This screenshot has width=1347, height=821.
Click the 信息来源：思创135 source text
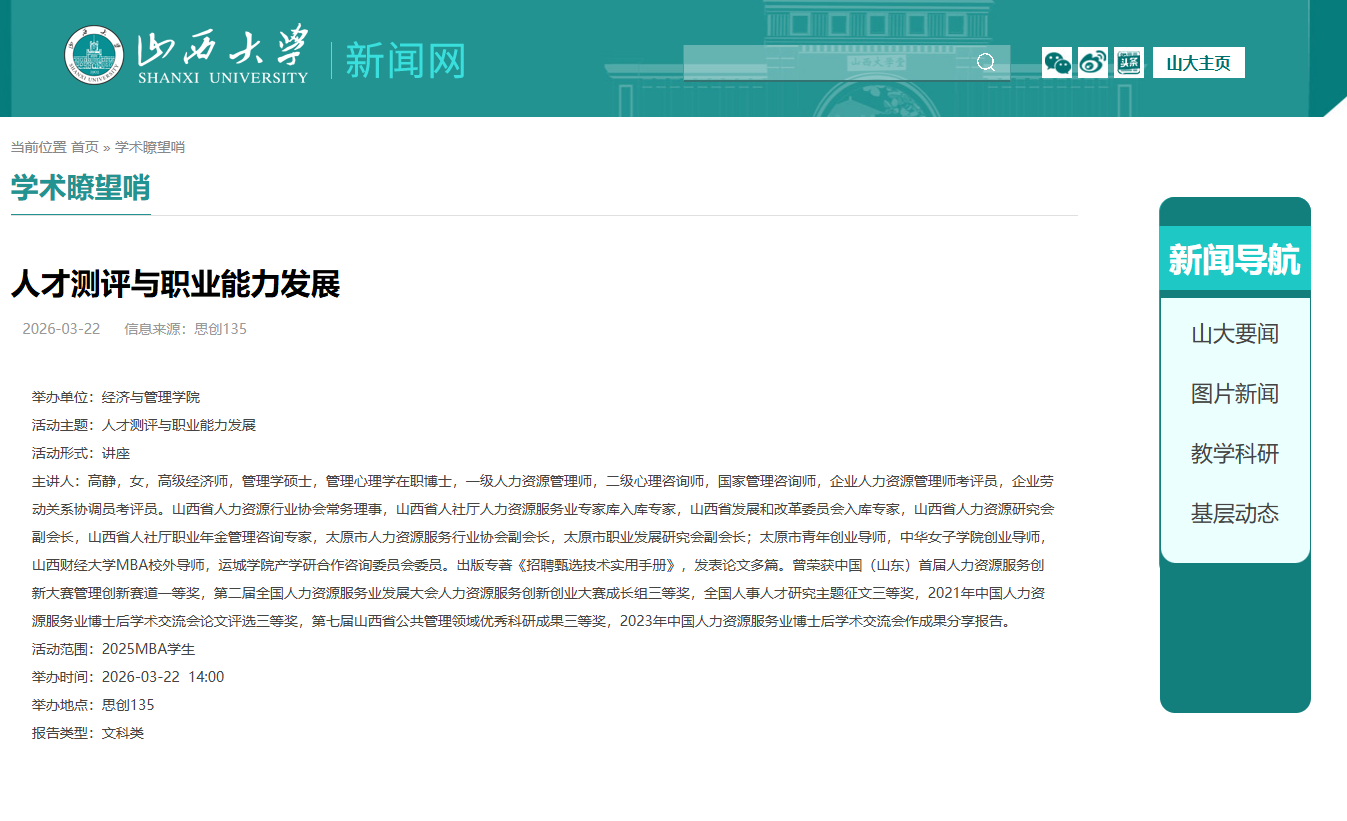tap(185, 329)
